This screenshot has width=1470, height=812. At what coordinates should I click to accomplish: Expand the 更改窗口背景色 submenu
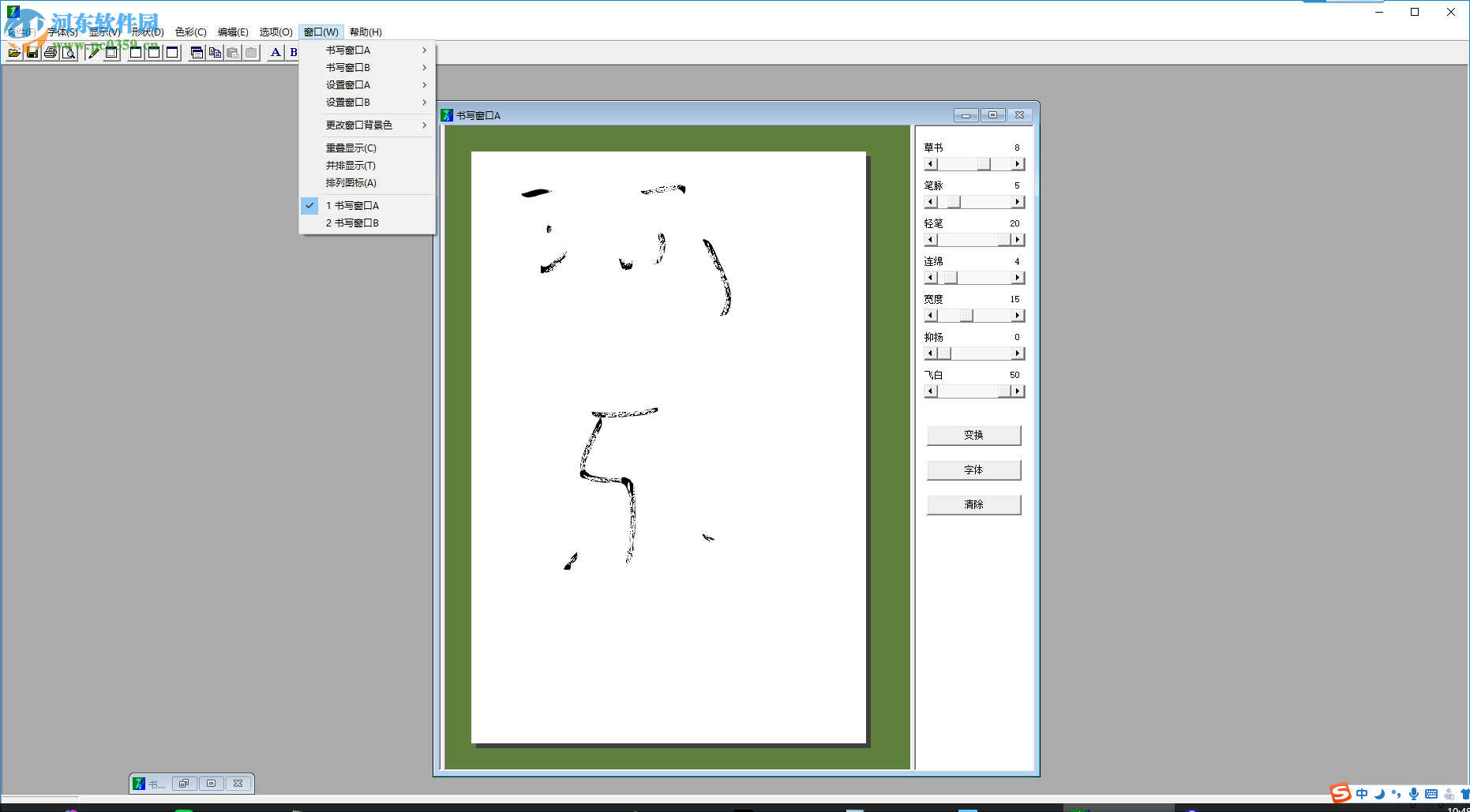click(x=368, y=125)
